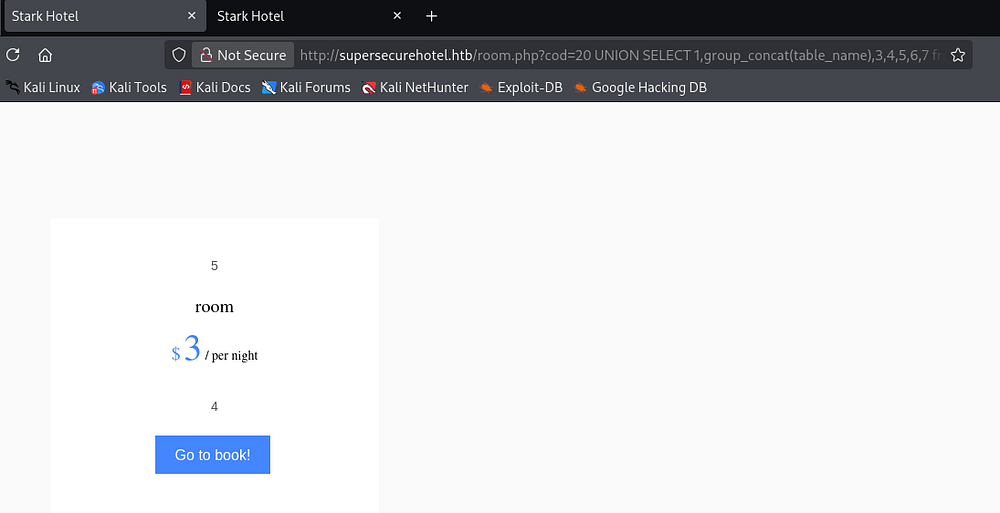Click the Not Secure lock indicator
Image resolution: width=1000 pixels, height=513 pixels.
pyautogui.click(x=243, y=55)
